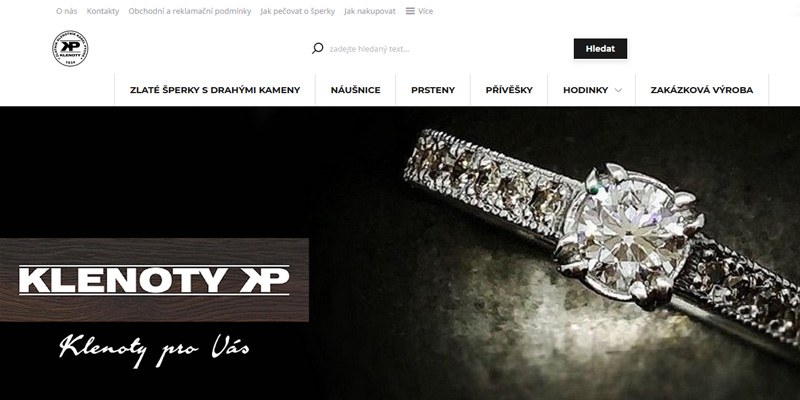Open the Jak nakupovat link
Screen dimensions: 800x400
coord(370,11)
